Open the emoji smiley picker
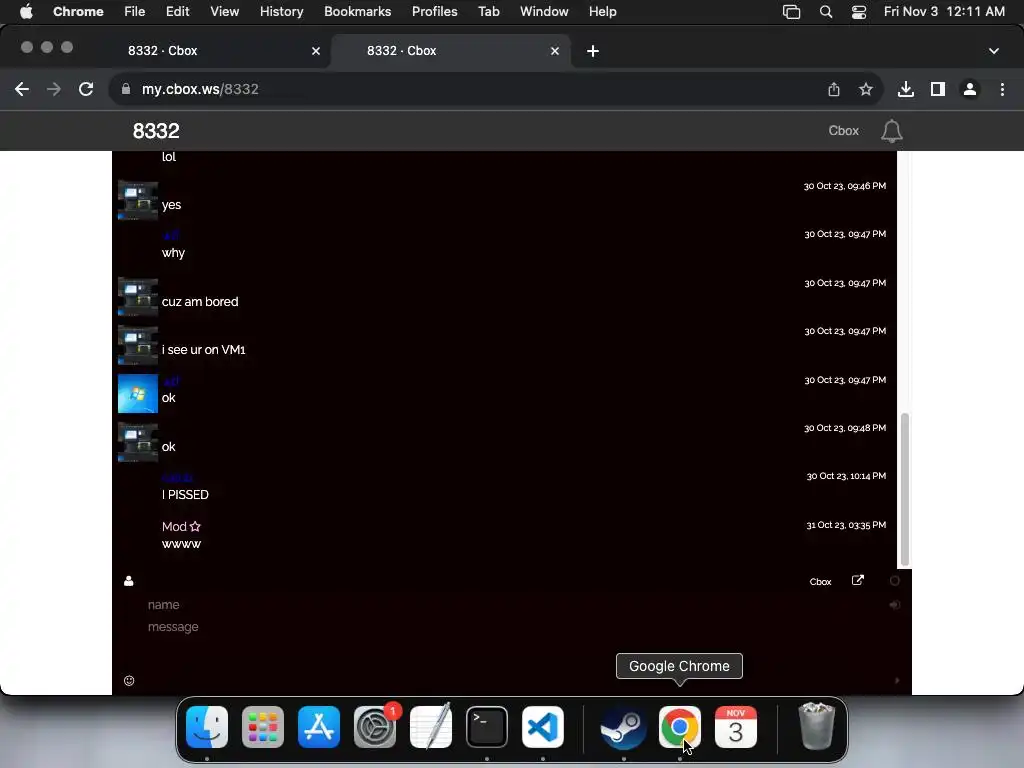1024x768 pixels. (129, 680)
